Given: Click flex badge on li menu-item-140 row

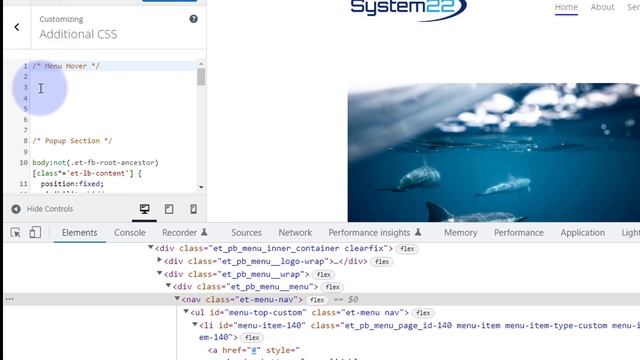Looking at the screenshot, I should 252,338.
